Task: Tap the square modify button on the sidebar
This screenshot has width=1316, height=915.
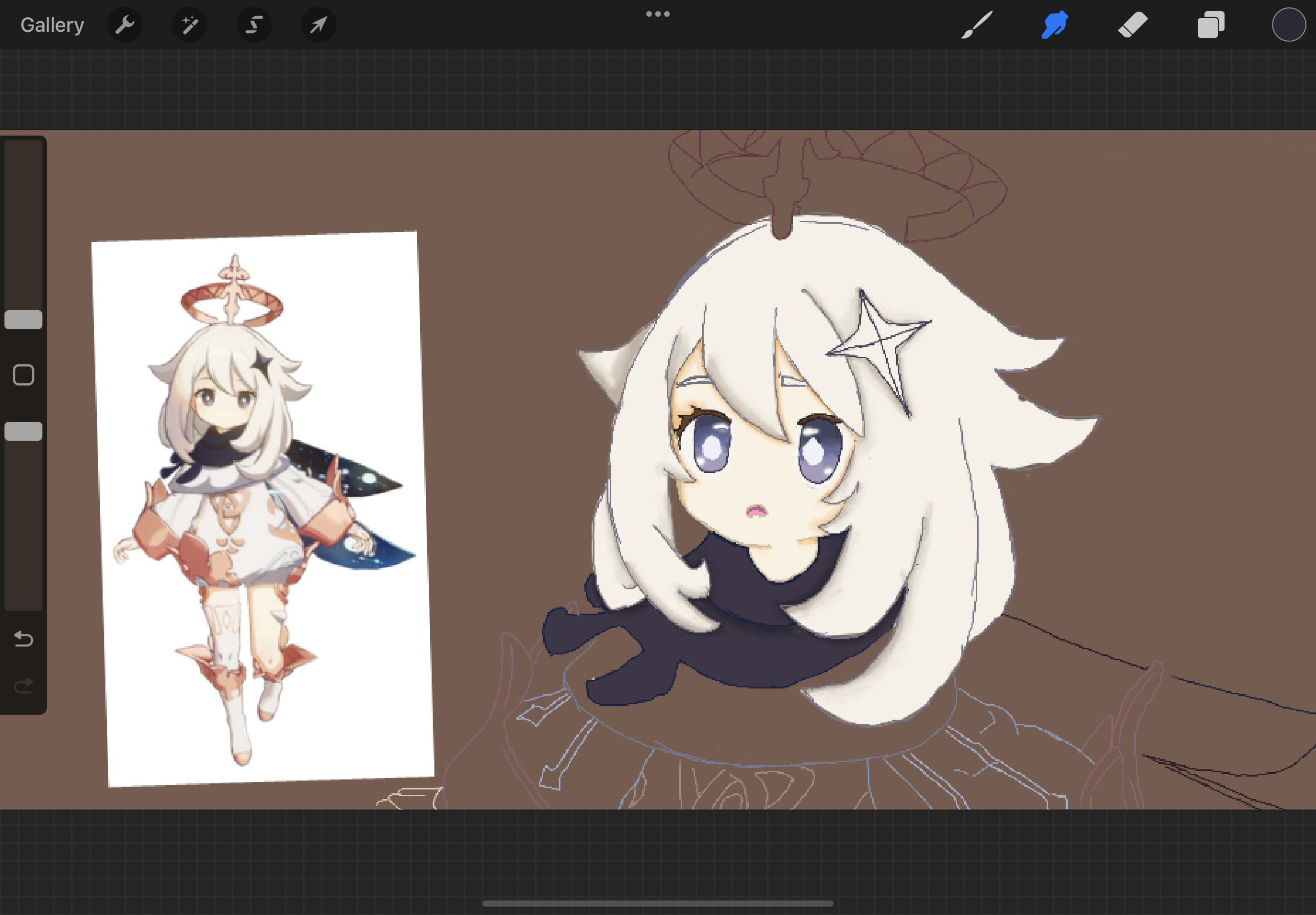Action: point(23,374)
